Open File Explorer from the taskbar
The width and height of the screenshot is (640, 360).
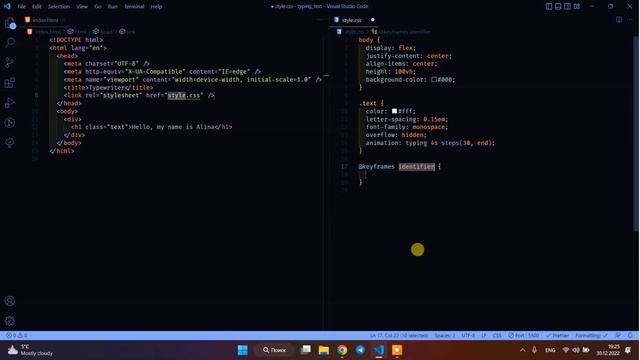pyautogui.click(x=324, y=350)
